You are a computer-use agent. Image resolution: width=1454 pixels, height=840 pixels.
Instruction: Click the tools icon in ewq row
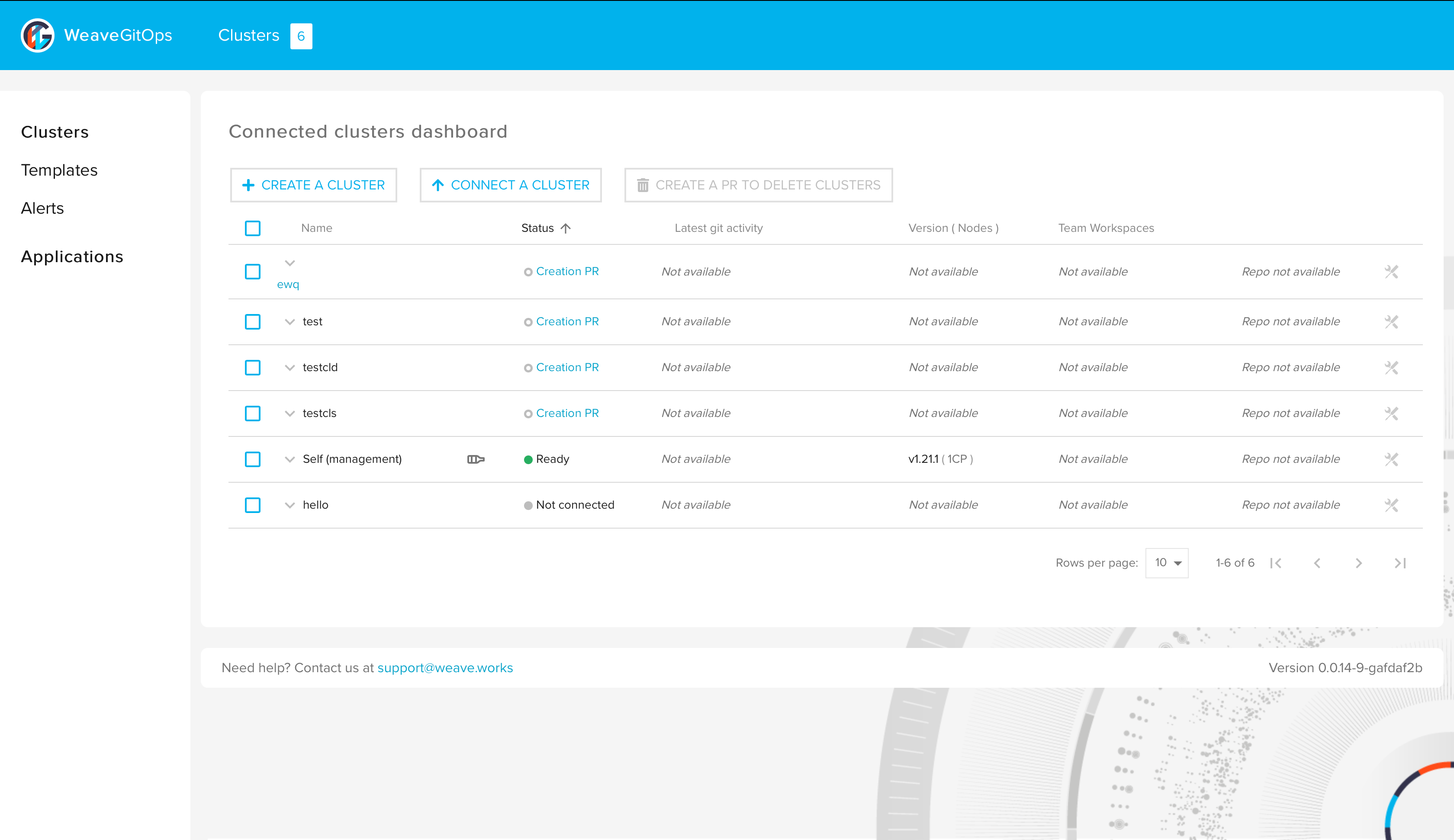click(1391, 272)
